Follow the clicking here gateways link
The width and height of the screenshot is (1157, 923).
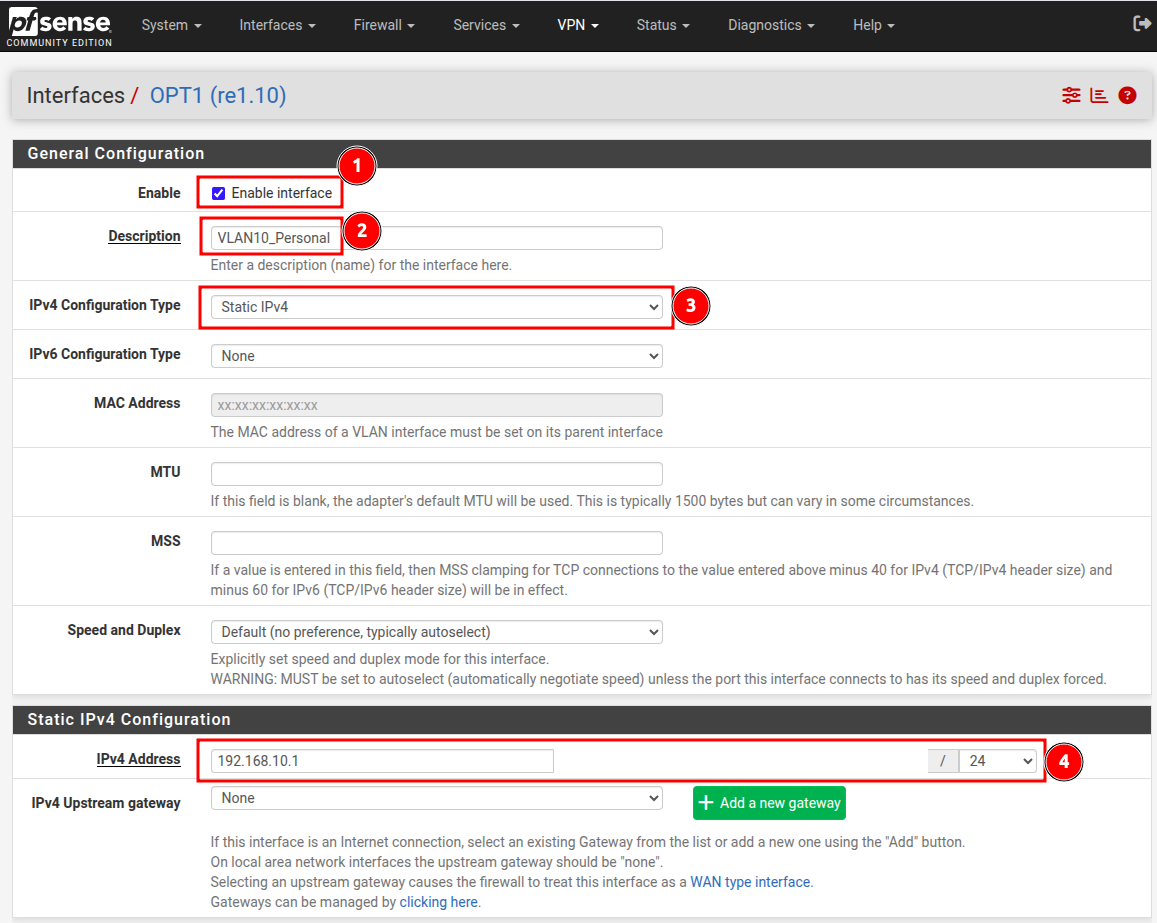[x=438, y=902]
